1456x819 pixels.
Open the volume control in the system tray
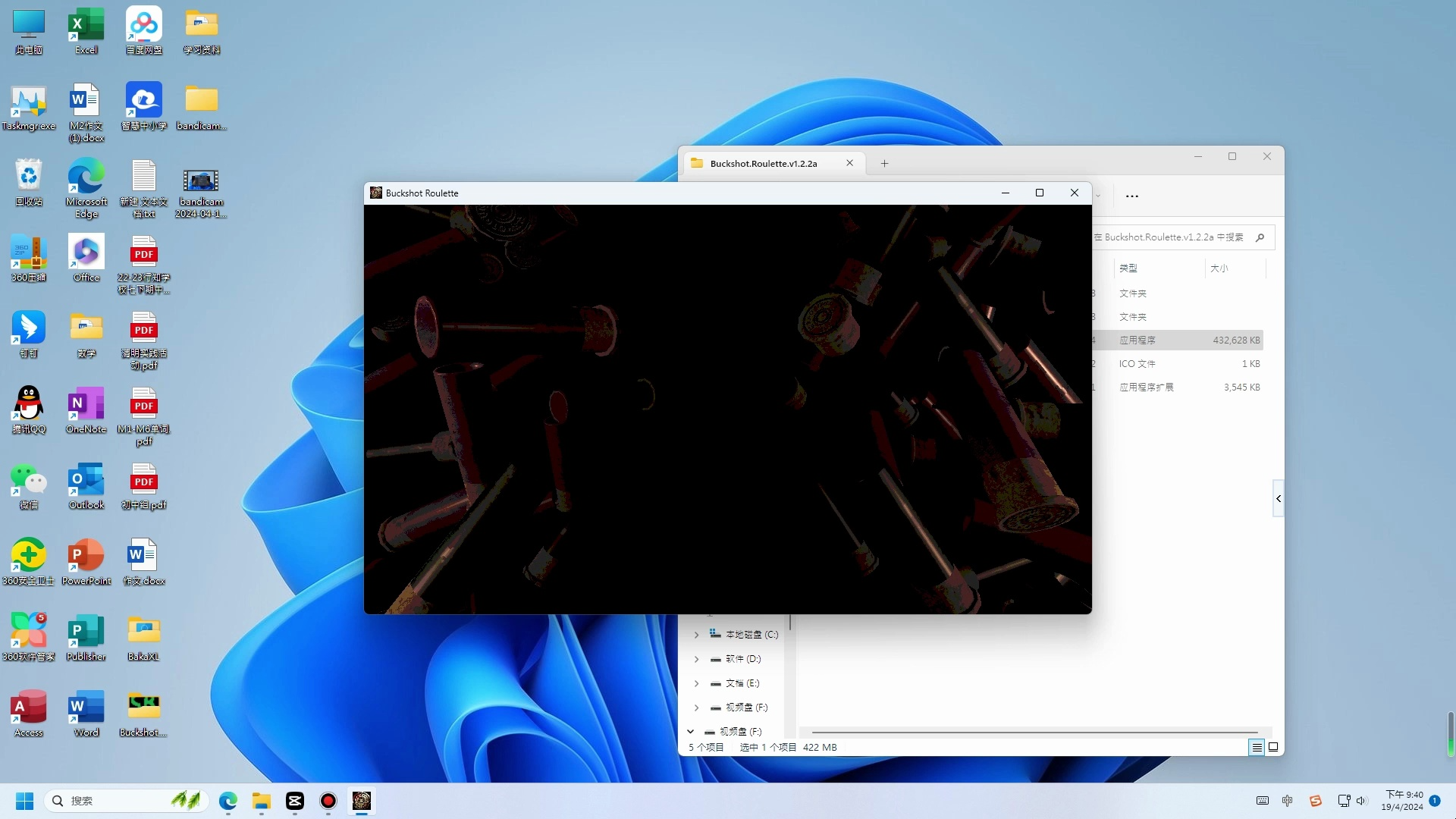tap(1360, 801)
